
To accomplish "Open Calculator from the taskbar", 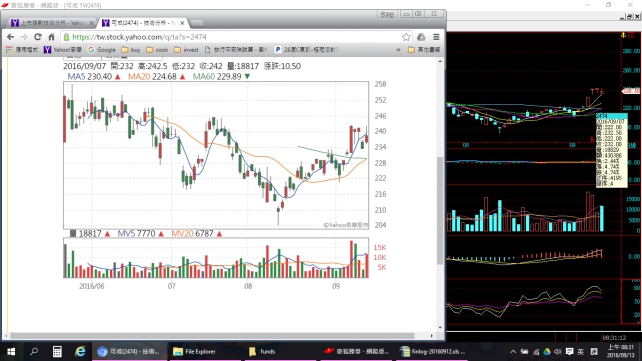I will click(x=57, y=352).
